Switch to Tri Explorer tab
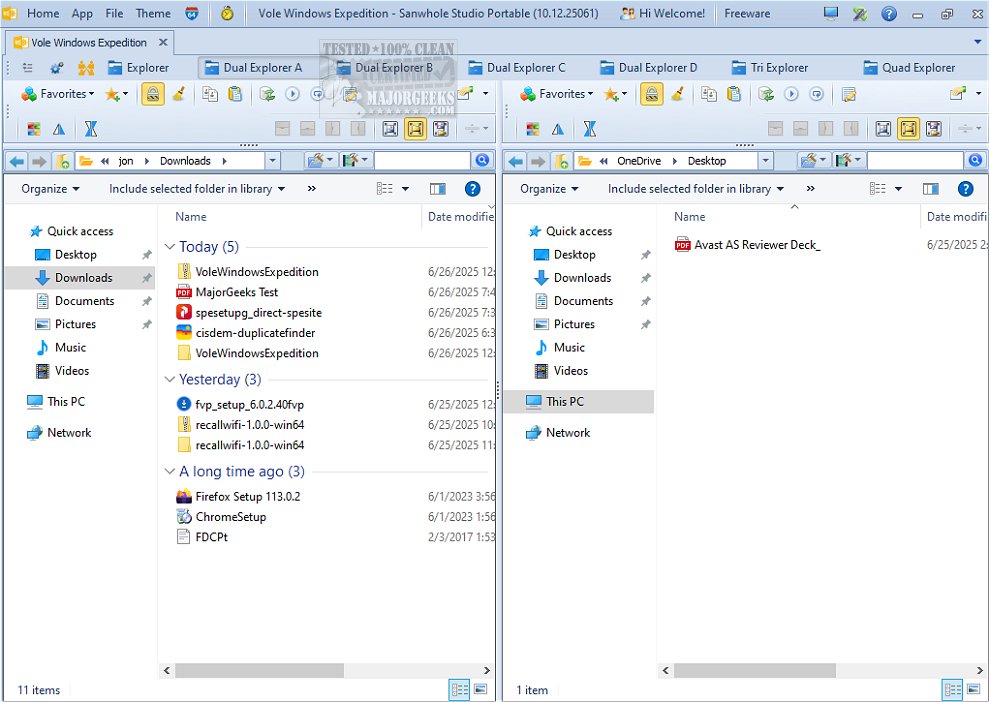Viewport: 989px width, 702px height. [x=771, y=67]
